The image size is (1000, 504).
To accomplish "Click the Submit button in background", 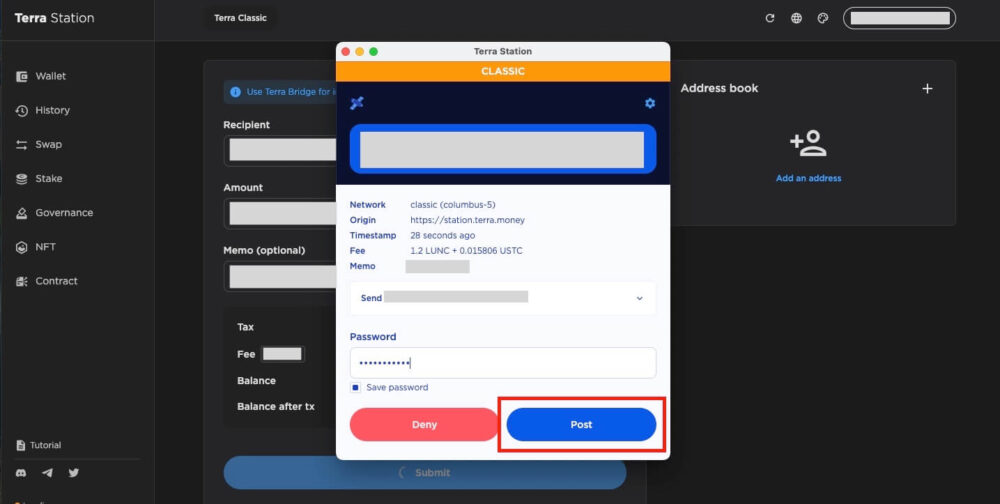I will click(x=425, y=473).
